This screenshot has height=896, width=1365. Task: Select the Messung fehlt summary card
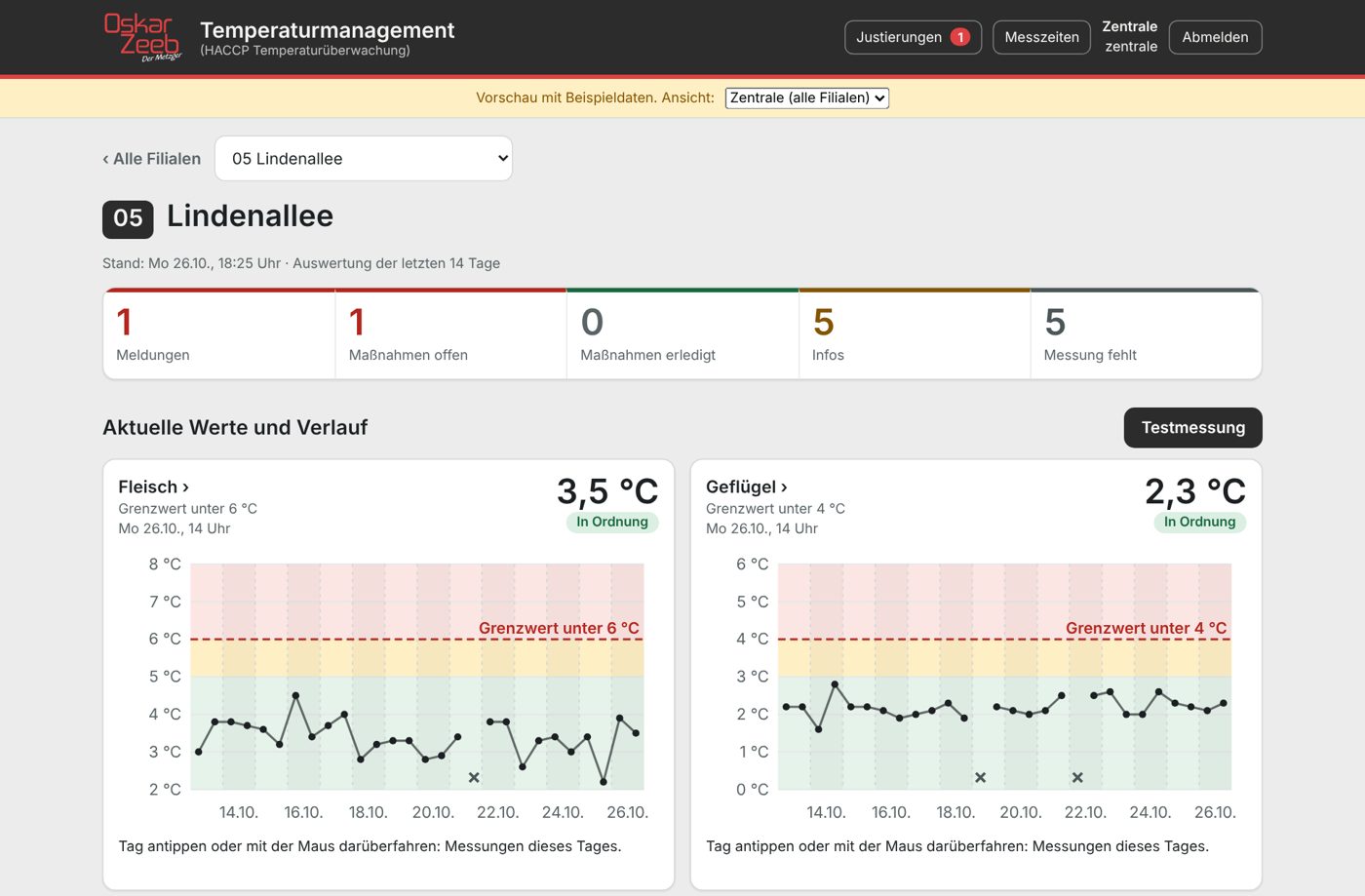pos(1146,333)
